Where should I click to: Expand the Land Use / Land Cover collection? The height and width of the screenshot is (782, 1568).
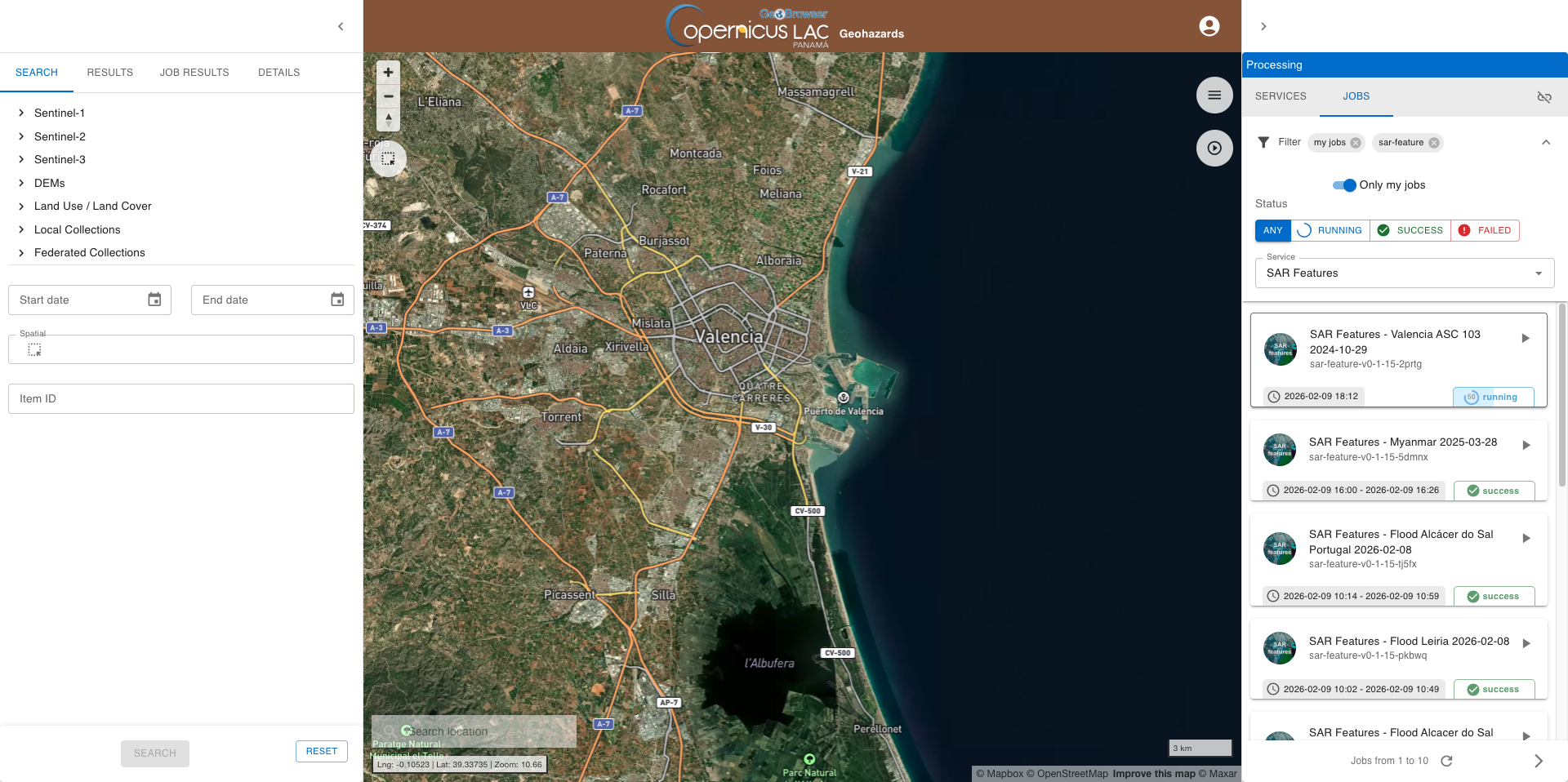point(21,207)
